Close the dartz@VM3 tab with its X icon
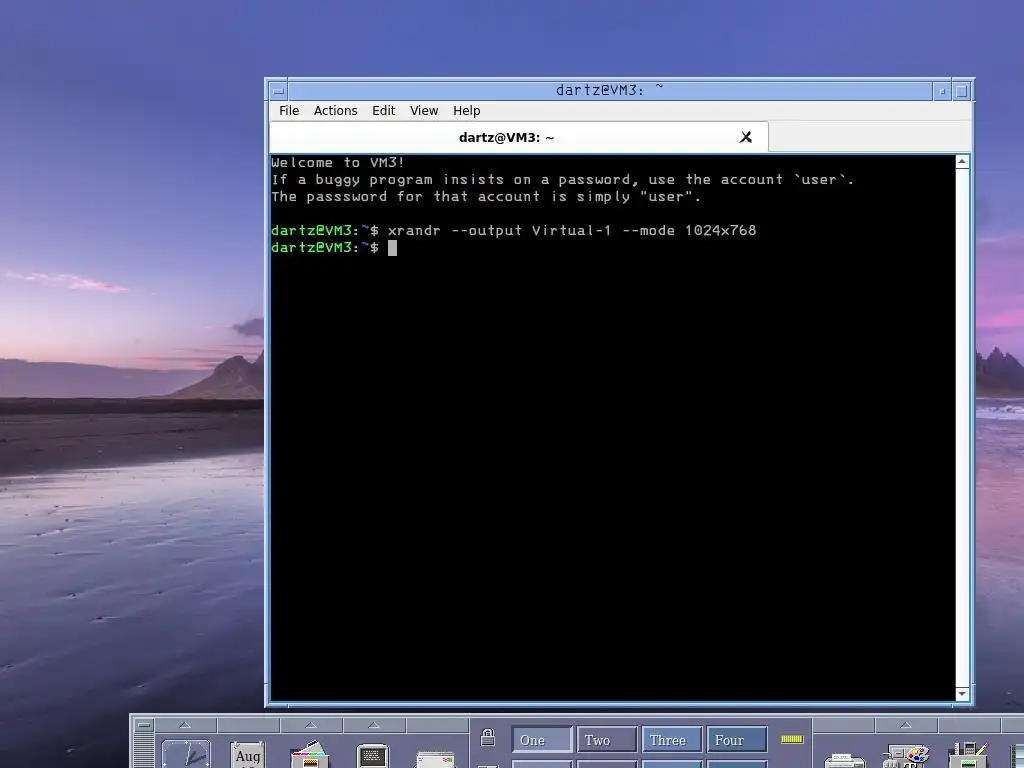This screenshot has width=1024, height=768. pos(745,137)
